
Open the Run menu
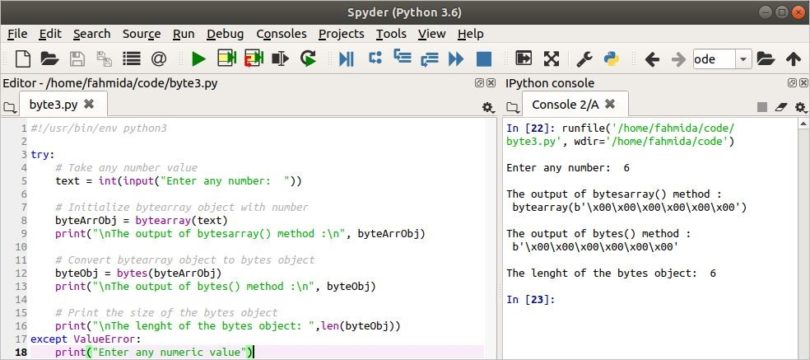(x=183, y=34)
